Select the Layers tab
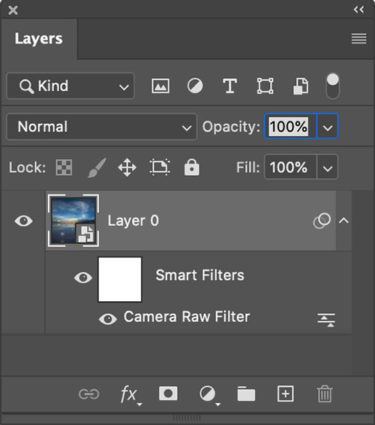Screen dimensions: 375x425 pyautogui.click(x=39, y=39)
